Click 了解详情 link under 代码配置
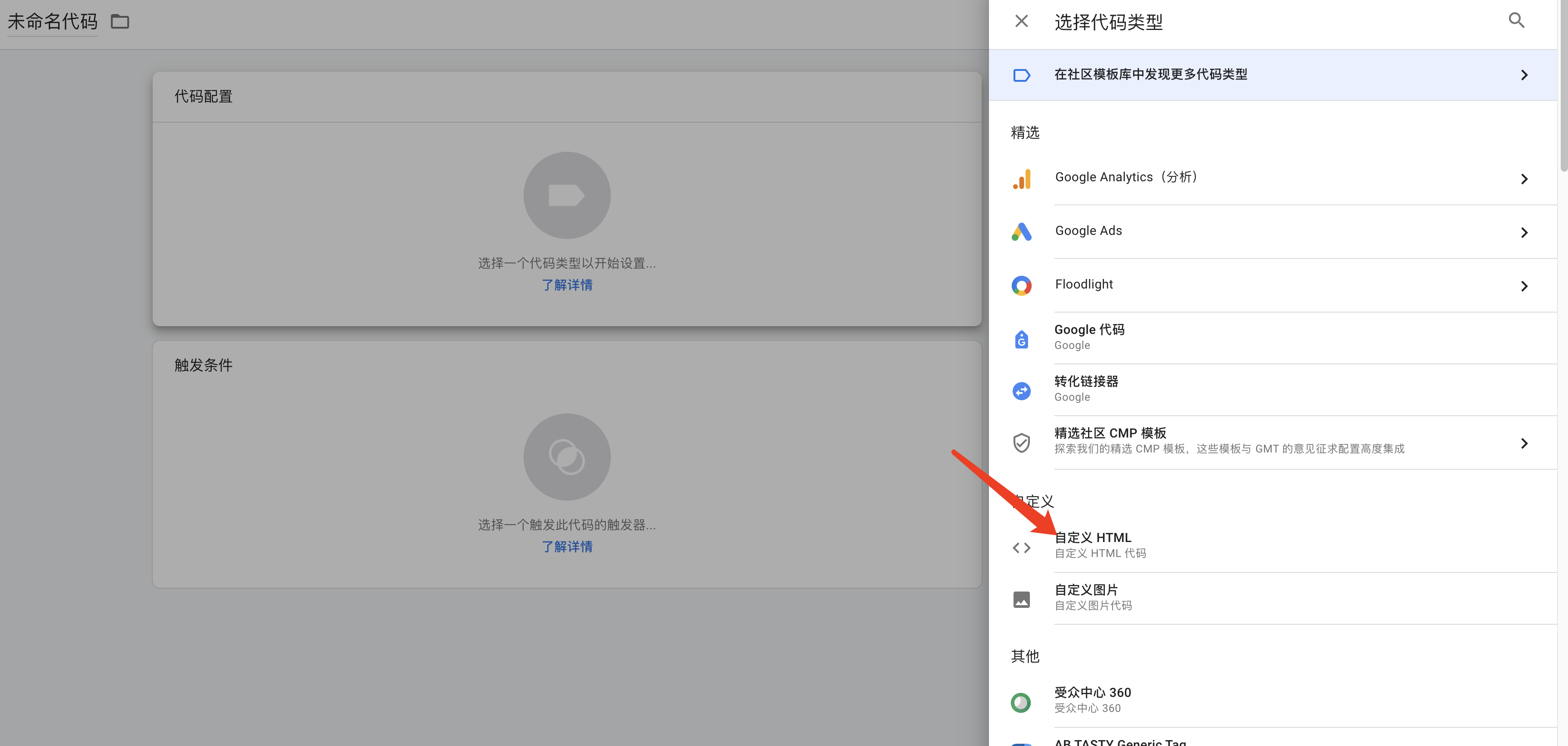This screenshot has width=1568, height=746. pos(567,285)
